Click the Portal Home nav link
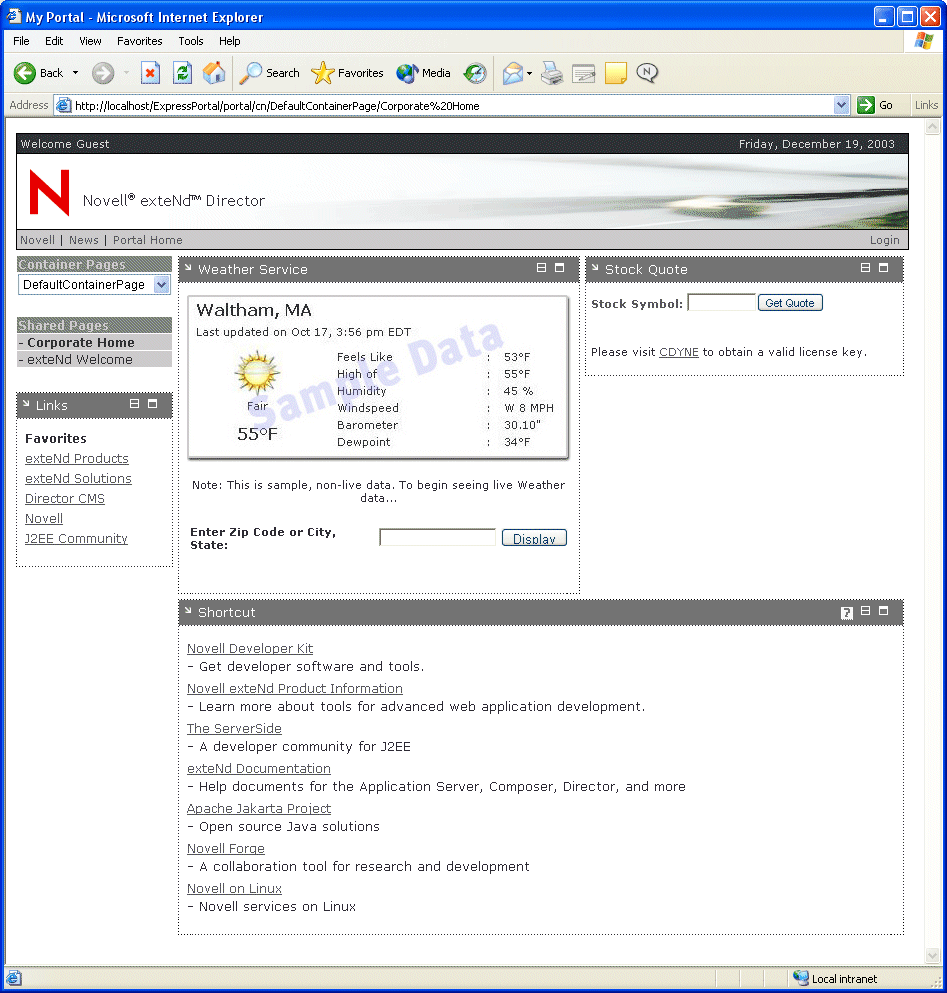Viewport: 947px width, 993px height. (148, 240)
